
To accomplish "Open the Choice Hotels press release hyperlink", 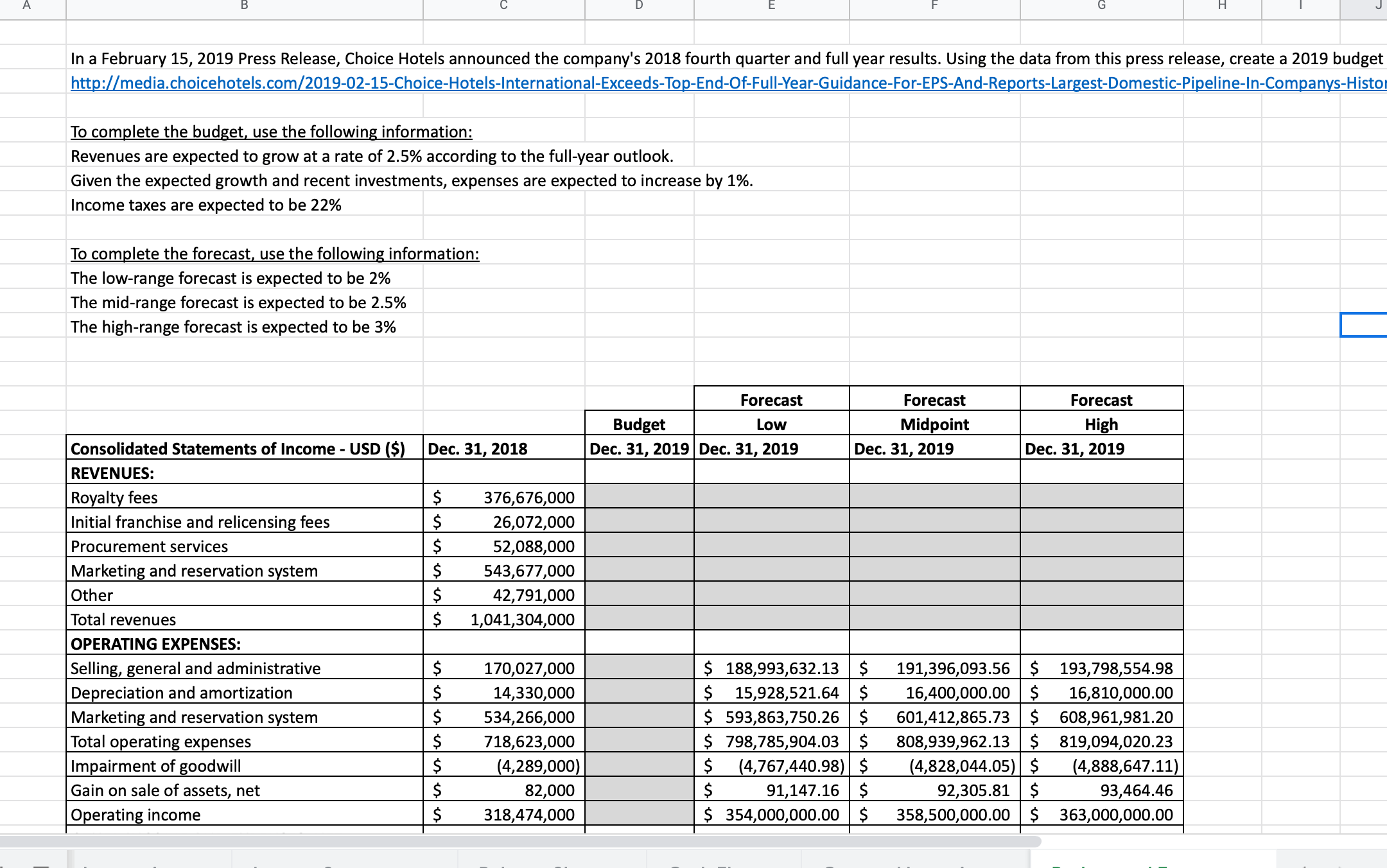I will 449,83.
